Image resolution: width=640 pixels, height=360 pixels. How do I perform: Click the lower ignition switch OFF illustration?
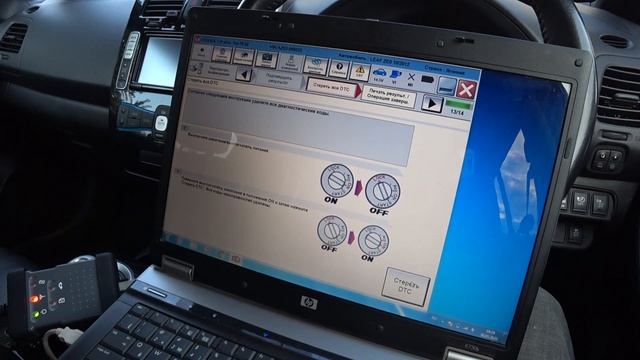[332, 233]
